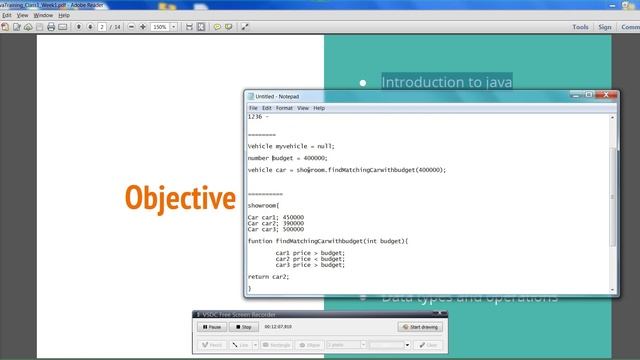Click the save file icon in Adobe Reader toolbar
640x360 pixels.
coord(40,27)
